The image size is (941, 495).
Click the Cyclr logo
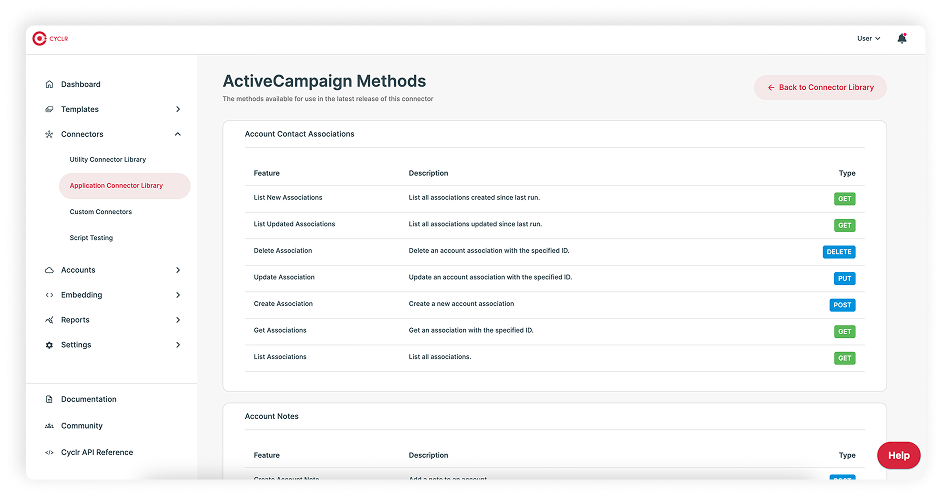(50, 38)
